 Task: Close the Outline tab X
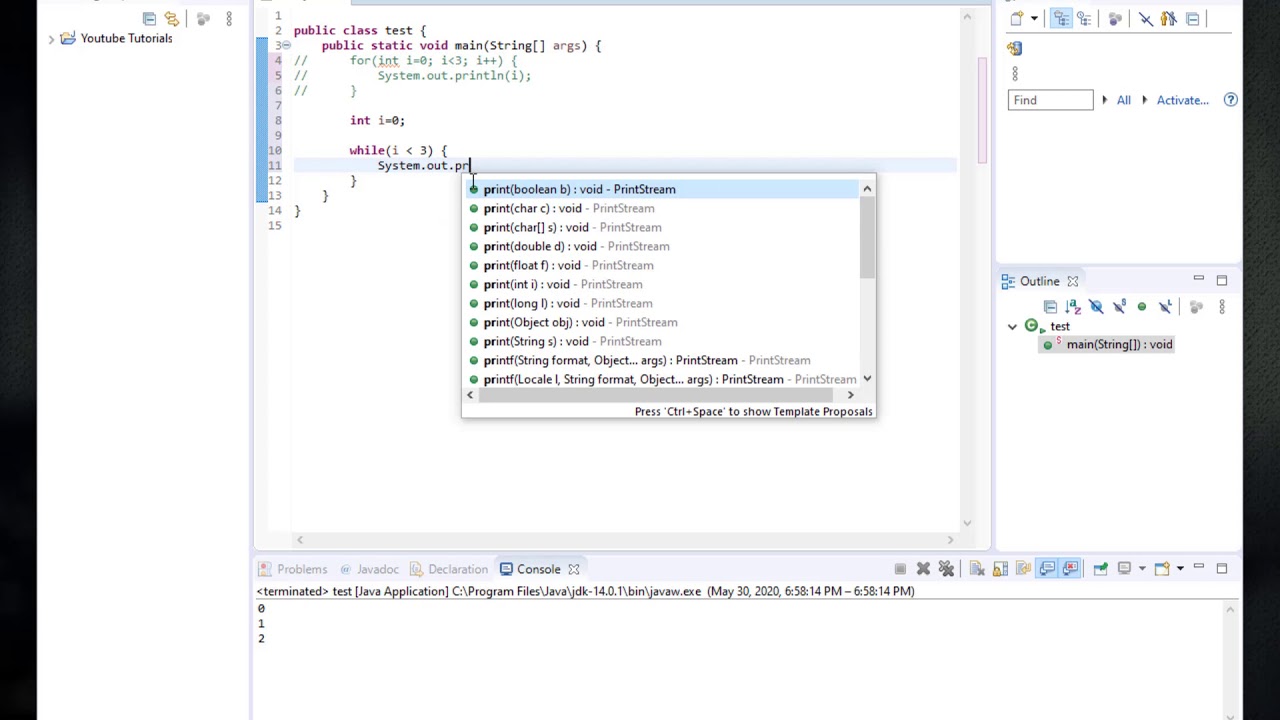click(x=1073, y=282)
